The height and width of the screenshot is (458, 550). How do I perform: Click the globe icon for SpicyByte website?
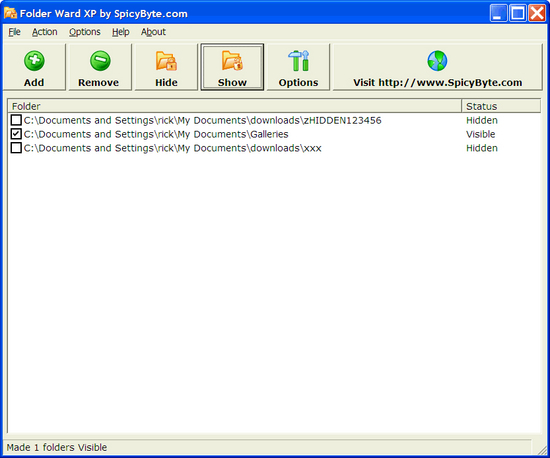(x=437, y=61)
